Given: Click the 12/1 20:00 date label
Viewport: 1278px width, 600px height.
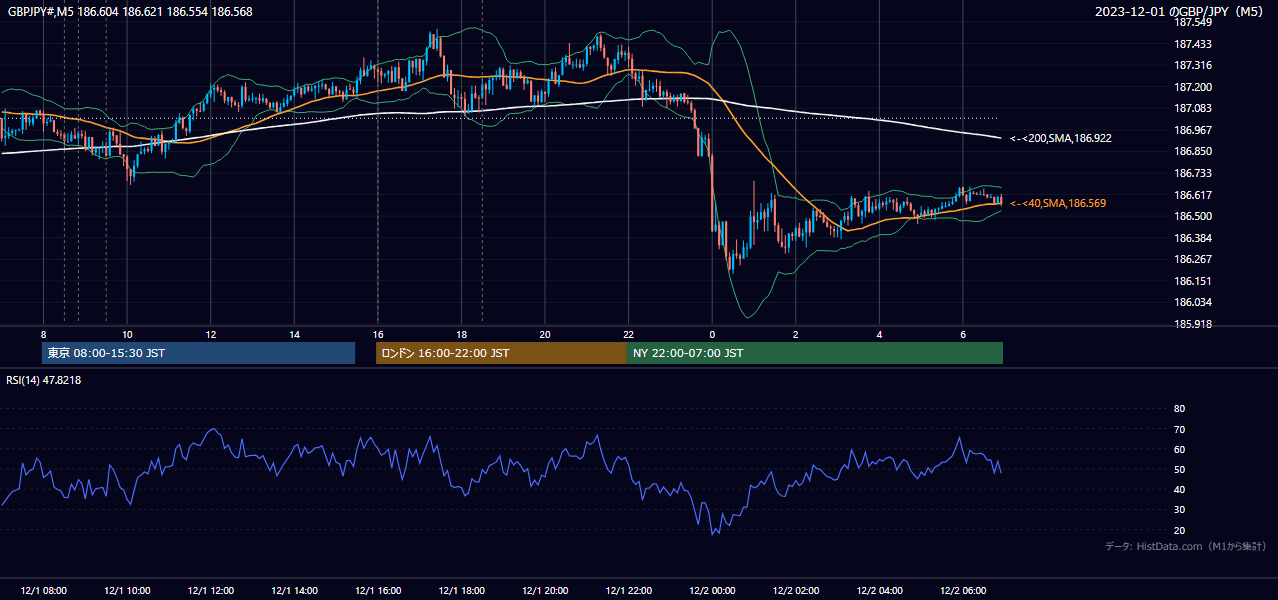Looking at the screenshot, I should click(545, 591).
